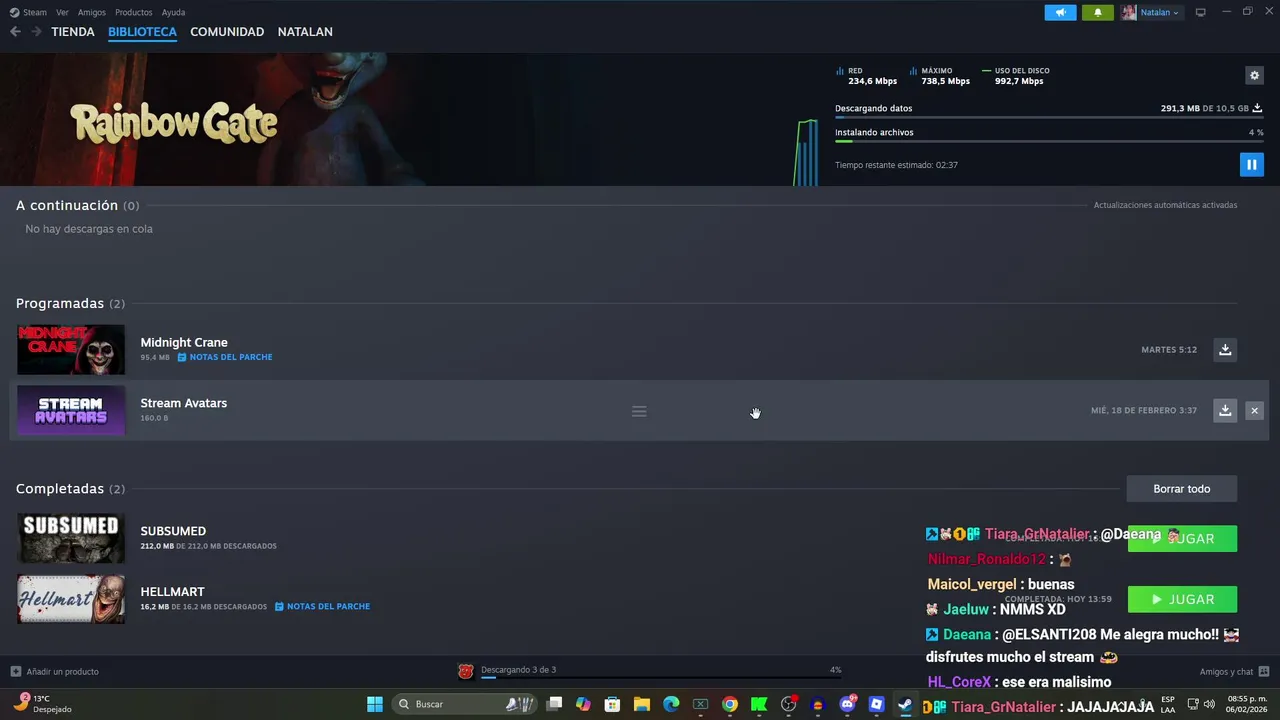Play HELLMART with the JUGAR button
This screenshot has height=720, width=1280.
[x=1183, y=599]
